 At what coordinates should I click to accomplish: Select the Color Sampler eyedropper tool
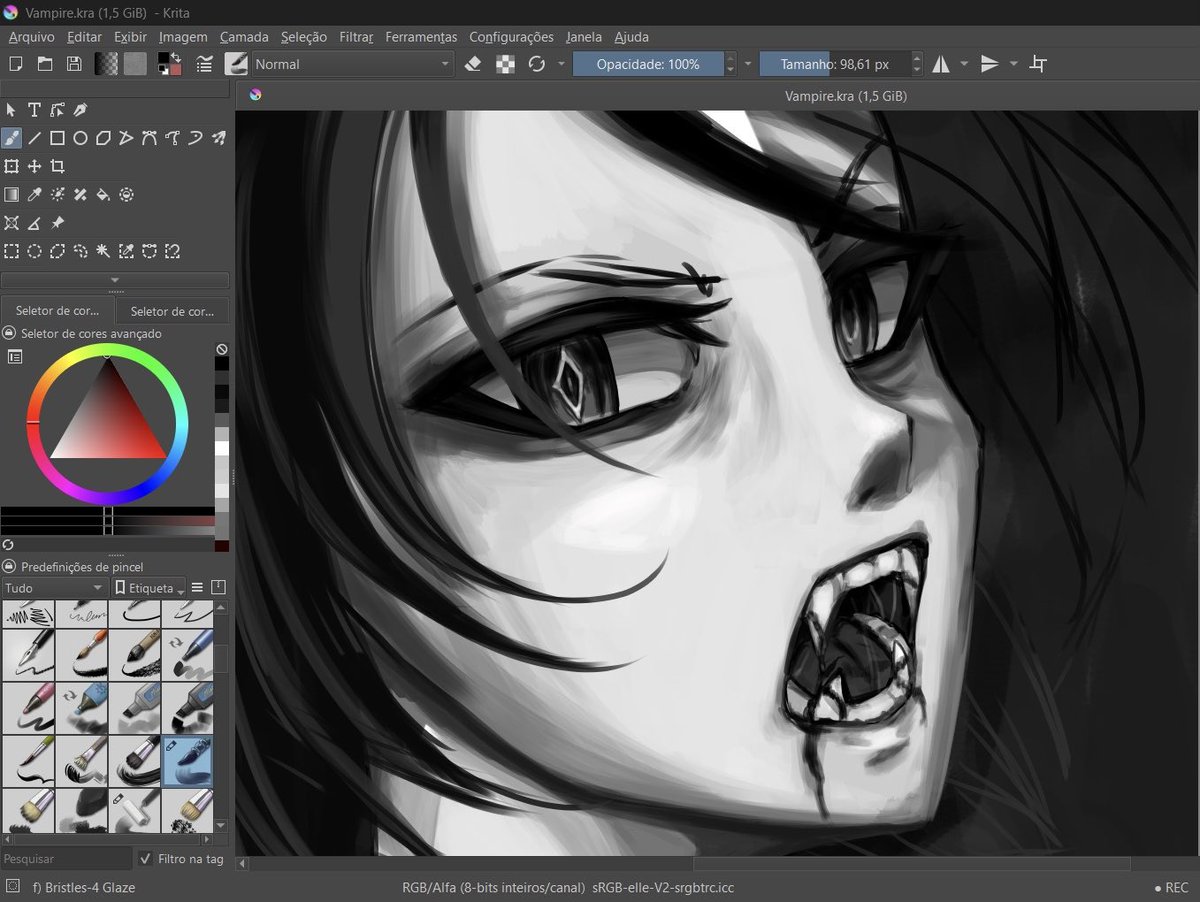34,194
